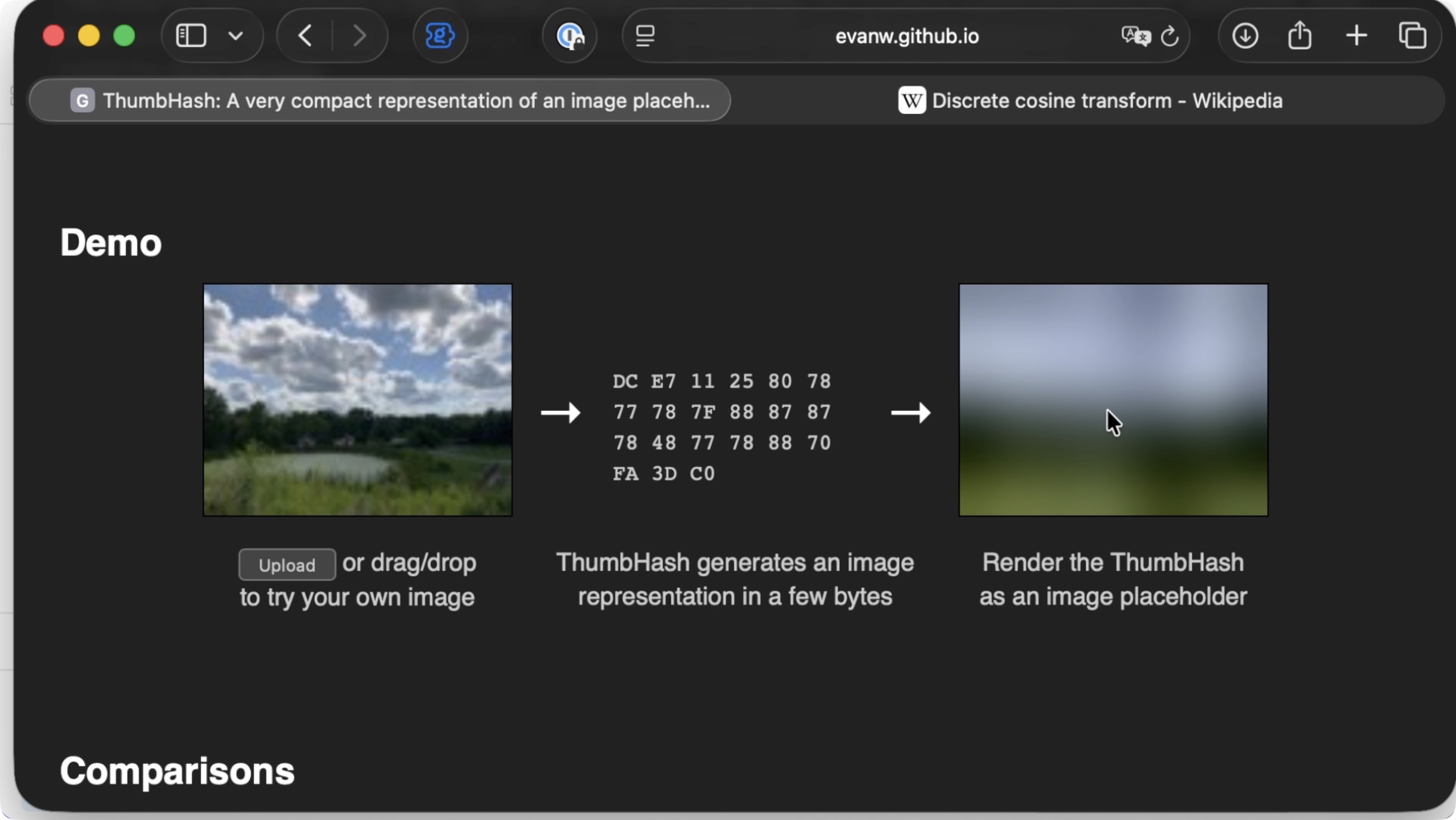
Task: Open the page Reader menu icon
Action: [645, 36]
